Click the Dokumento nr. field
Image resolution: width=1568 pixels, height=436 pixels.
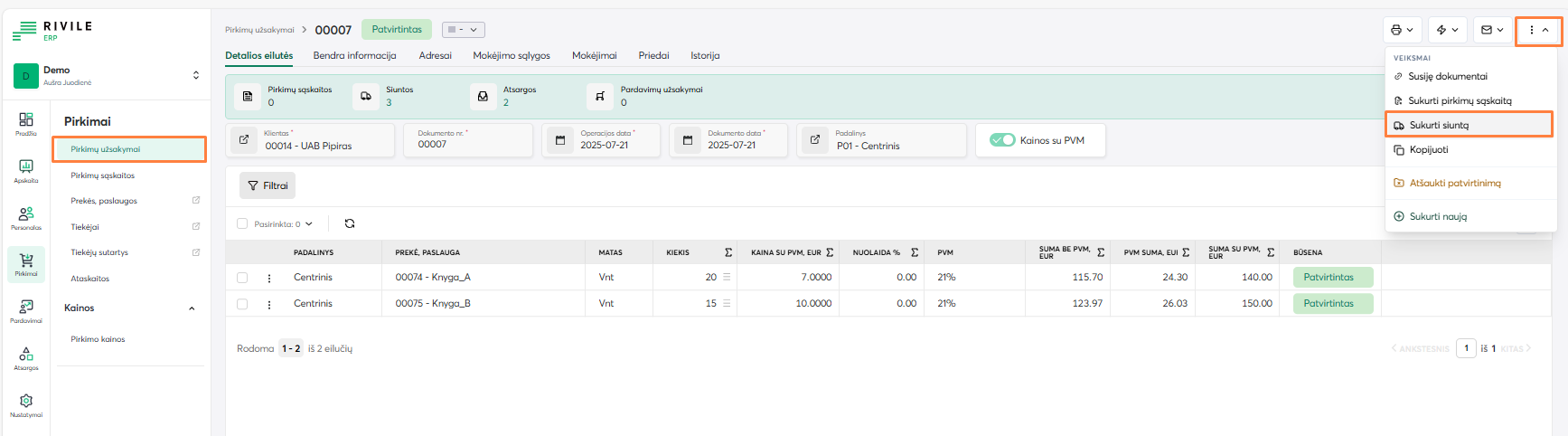[467, 144]
